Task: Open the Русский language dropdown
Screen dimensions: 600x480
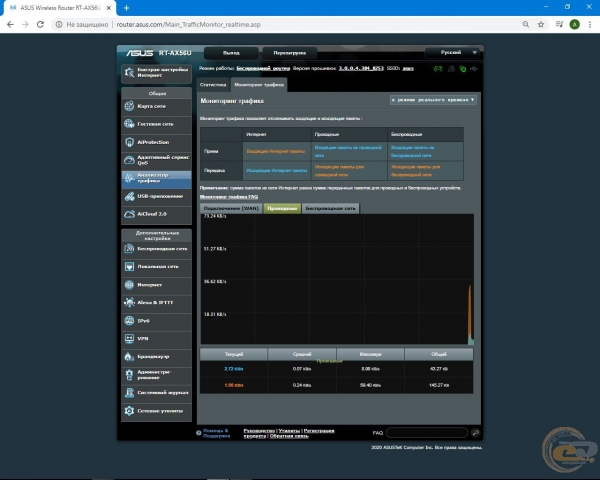Action: coord(452,52)
